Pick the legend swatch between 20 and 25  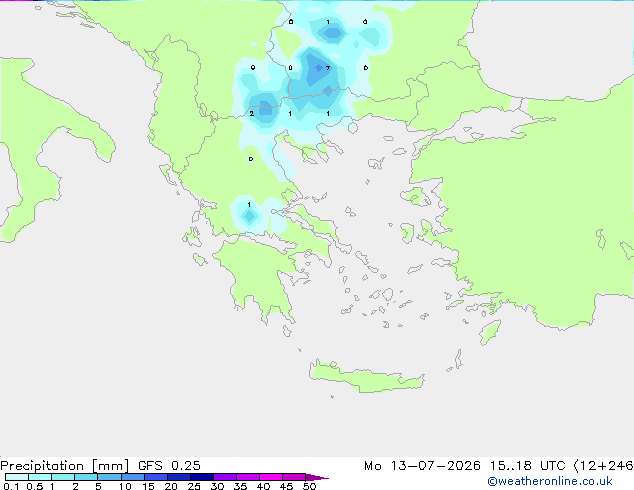[x=178, y=477]
